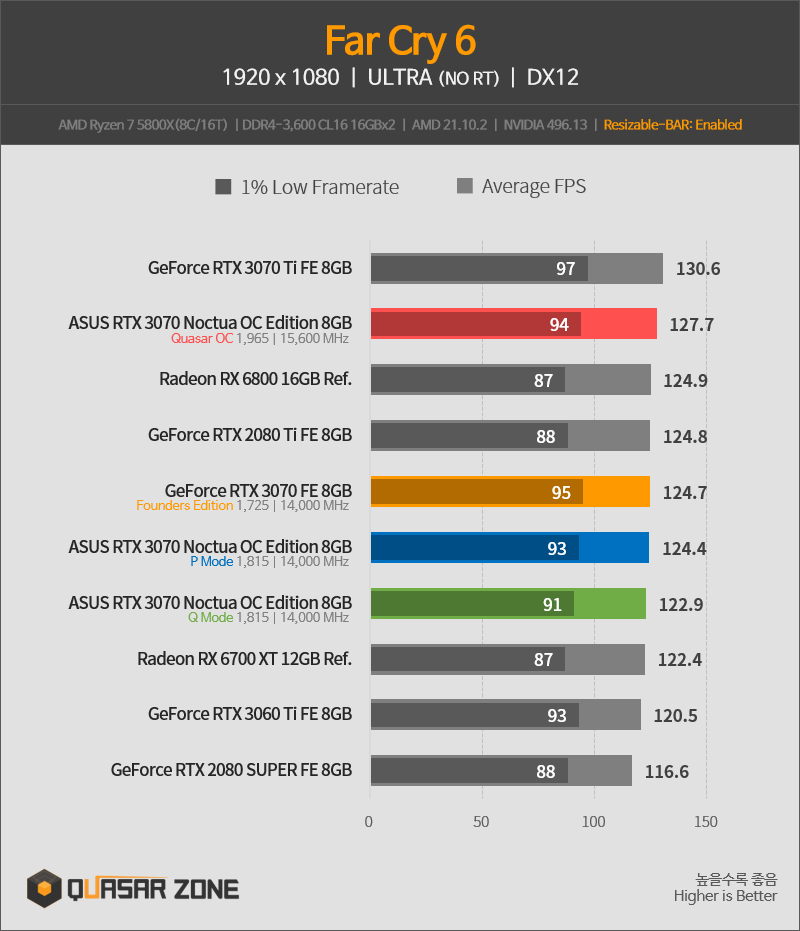Click the GeForce RTX 2080 SUPER bar
This screenshot has height=931, width=800.
click(501, 771)
